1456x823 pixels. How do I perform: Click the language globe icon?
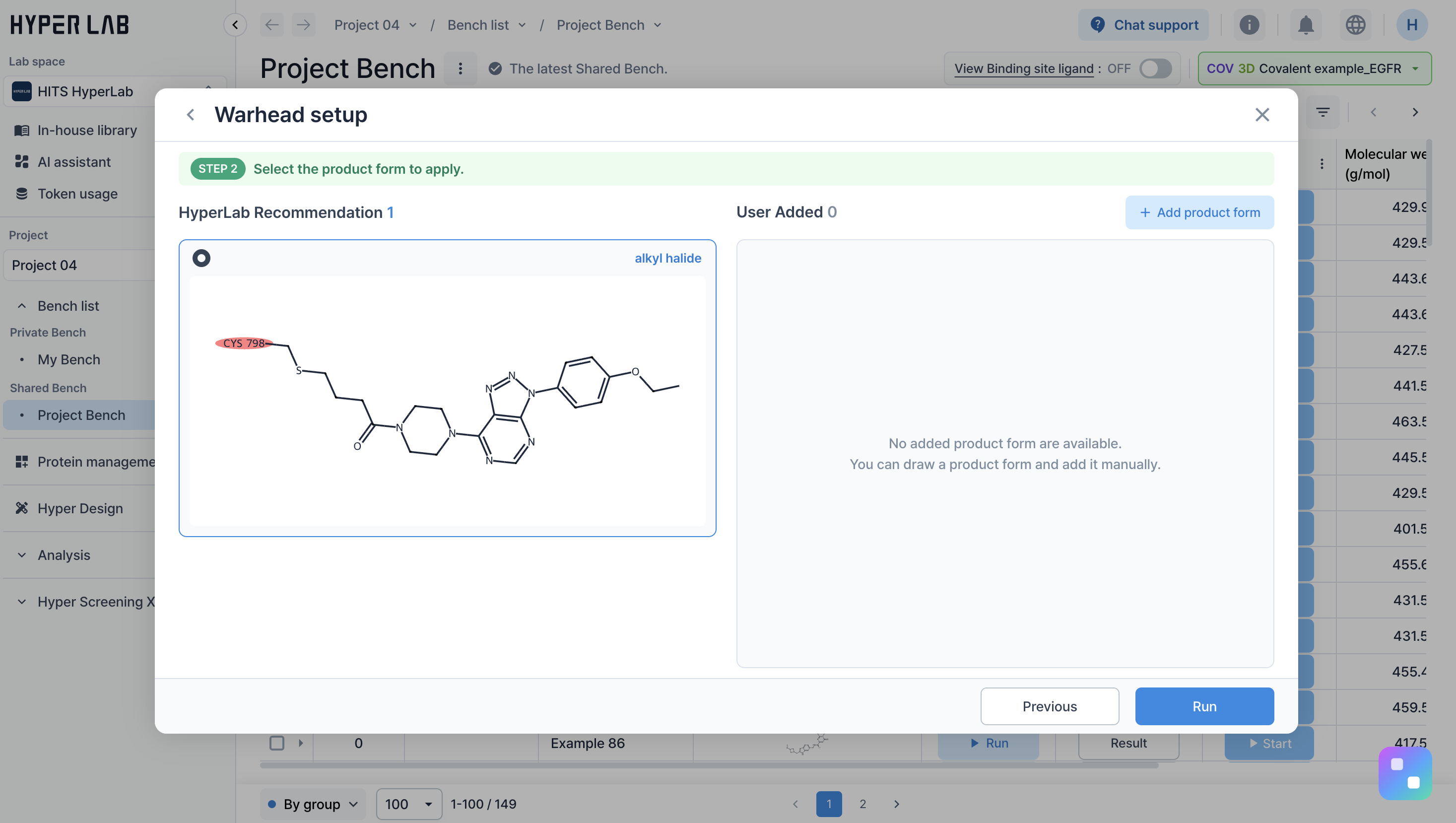[x=1355, y=25]
